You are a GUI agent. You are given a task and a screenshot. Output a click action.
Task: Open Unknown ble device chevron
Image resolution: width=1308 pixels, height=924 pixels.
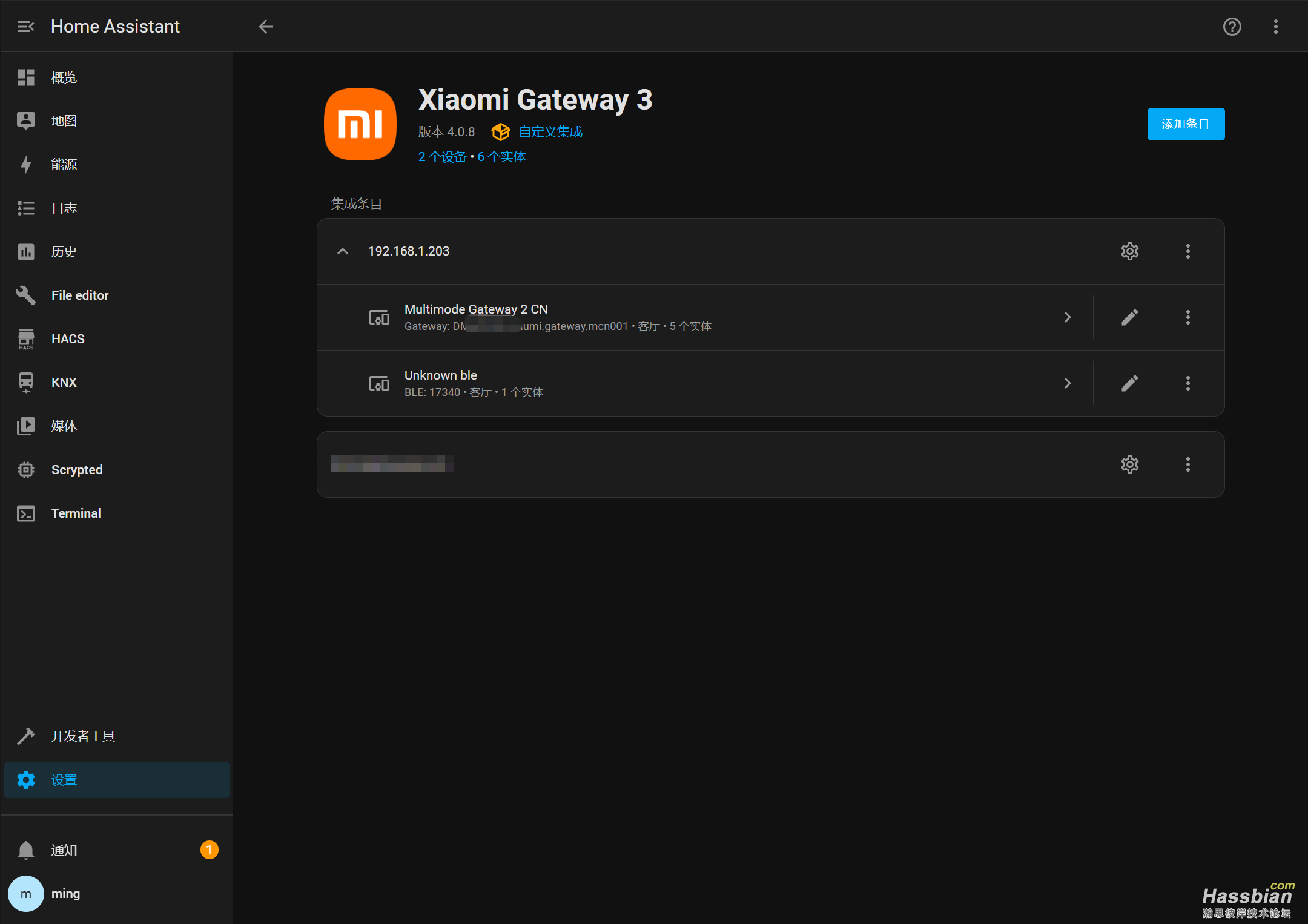[1068, 383]
